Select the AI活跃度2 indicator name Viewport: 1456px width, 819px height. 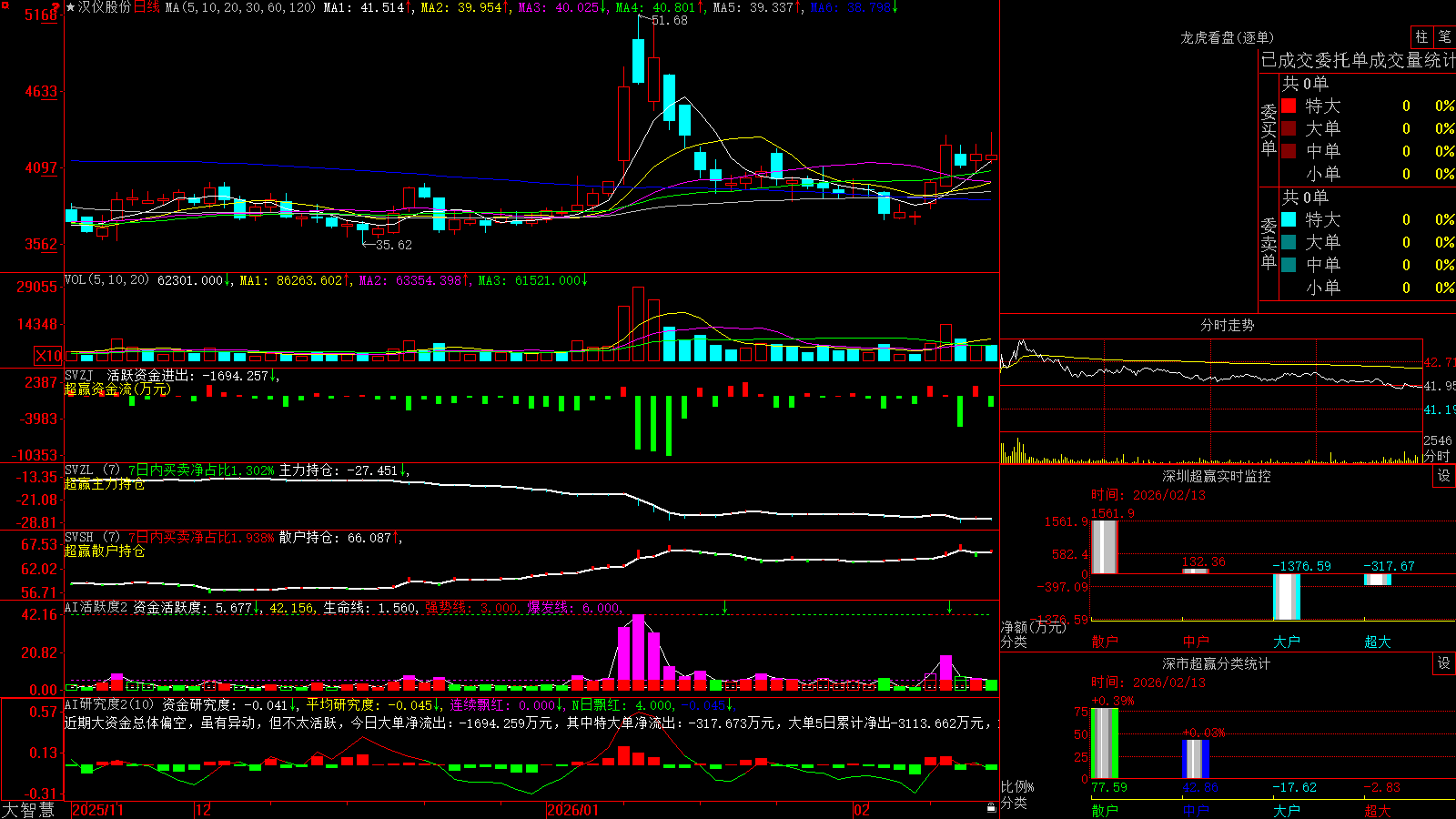(96, 607)
